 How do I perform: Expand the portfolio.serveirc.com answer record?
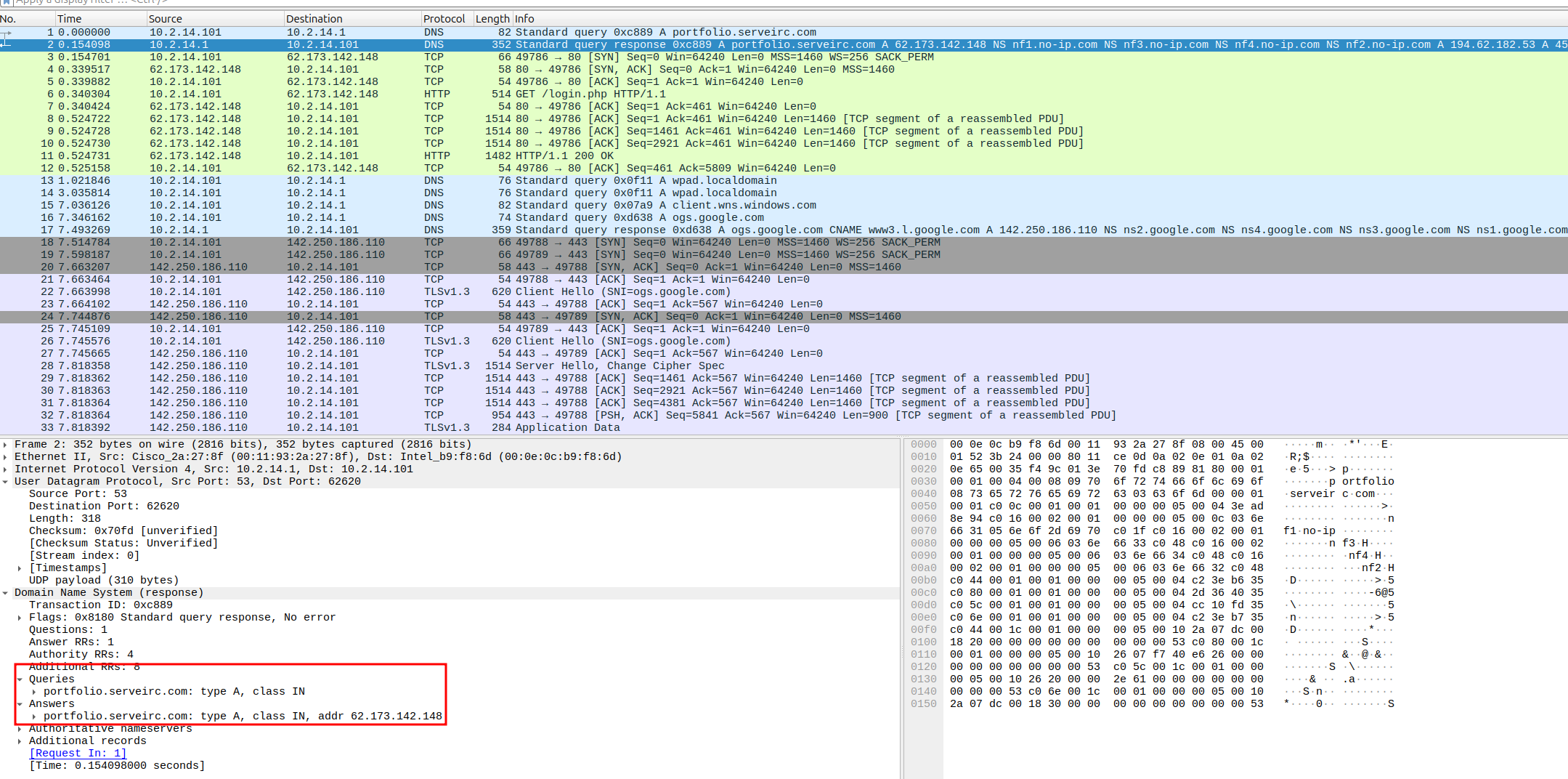tap(33, 716)
